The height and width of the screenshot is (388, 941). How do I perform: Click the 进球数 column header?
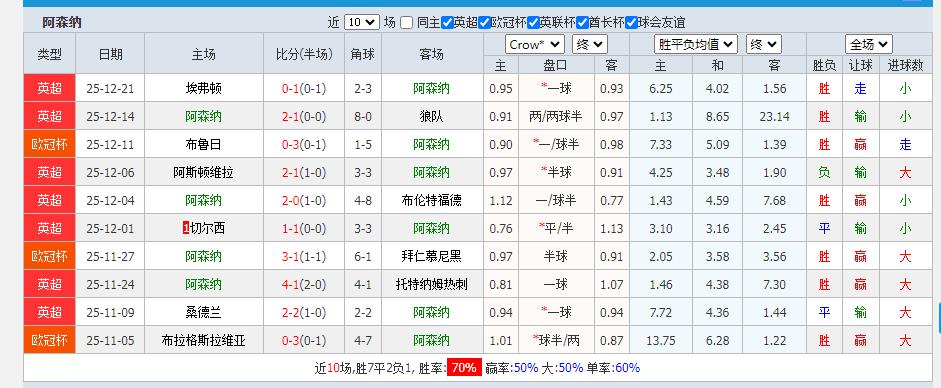(x=905, y=65)
